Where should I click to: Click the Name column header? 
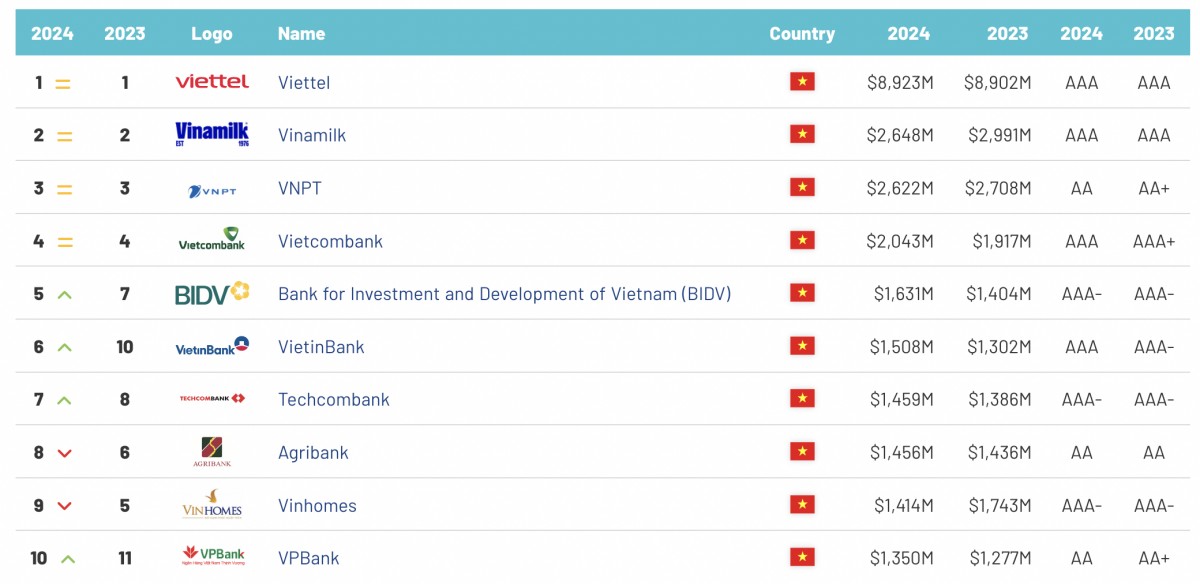[301, 34]
